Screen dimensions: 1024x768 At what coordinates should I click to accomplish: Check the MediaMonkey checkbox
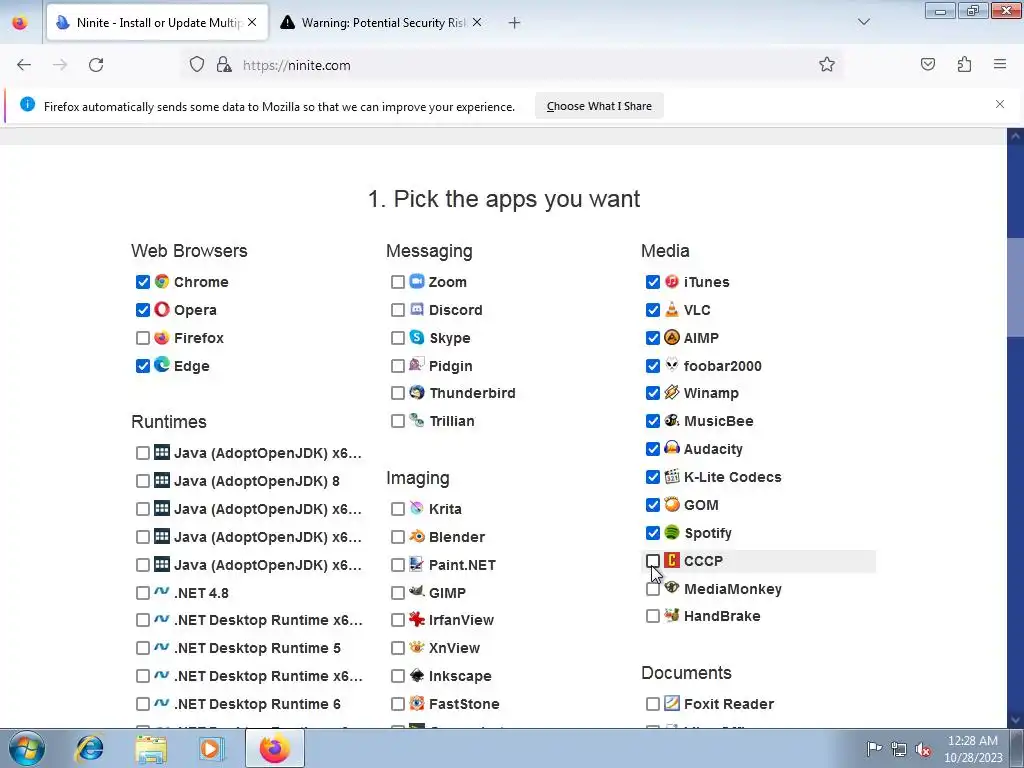(652, 588)
